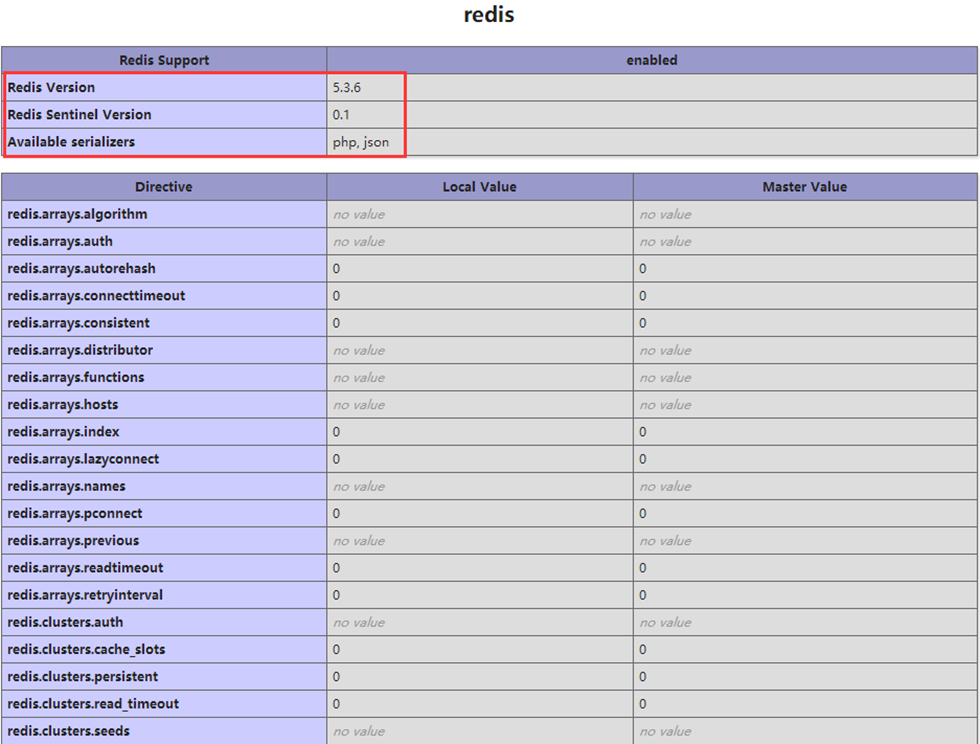Select the redis.arrays.functions directive
Screen dimensions: 980x744
(x=76, y=377)
